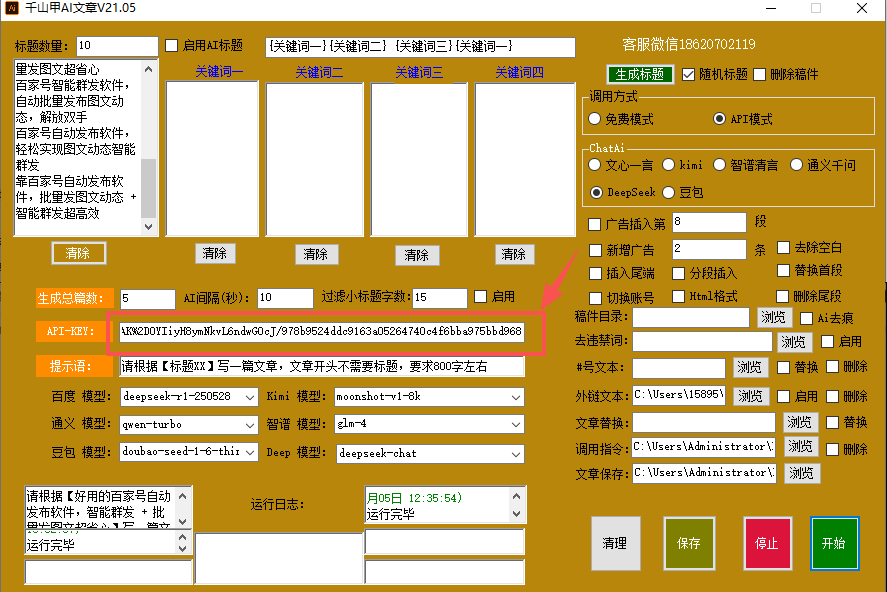Click 浏览 button next to 稿件目录
The height and width of the screenshot is (592, 887).
click(x=774, y=318)
